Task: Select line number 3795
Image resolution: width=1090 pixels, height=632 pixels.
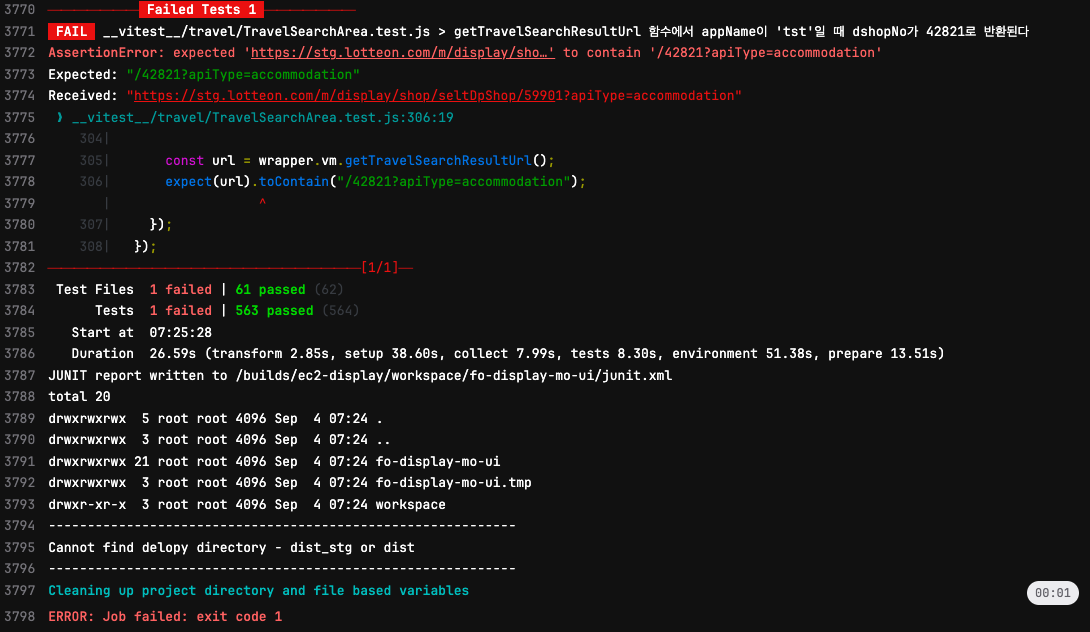Action: [19, 547]
